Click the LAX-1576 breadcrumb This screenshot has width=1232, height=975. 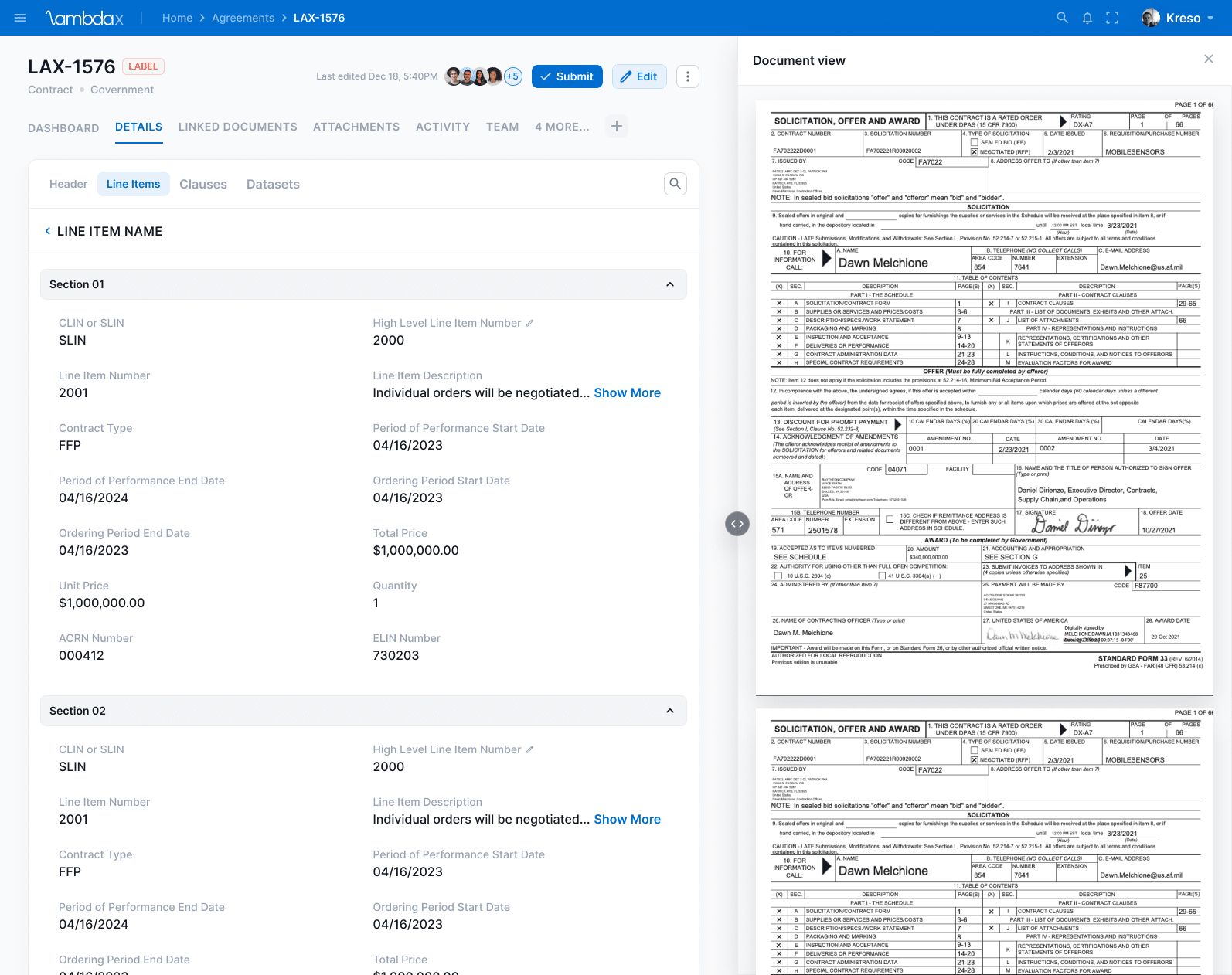[319, 18]
